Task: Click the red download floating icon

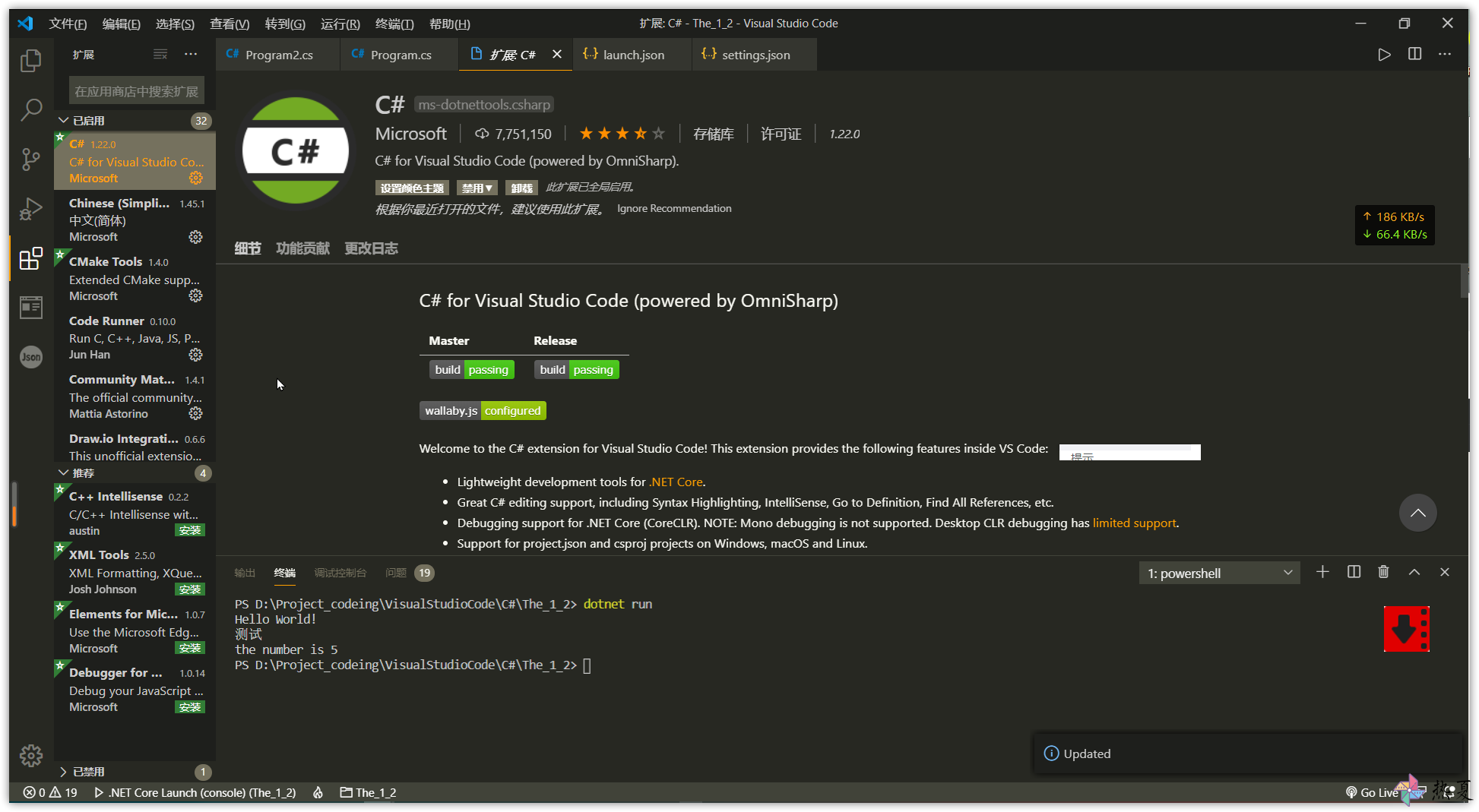Action: pos(1406,629)
